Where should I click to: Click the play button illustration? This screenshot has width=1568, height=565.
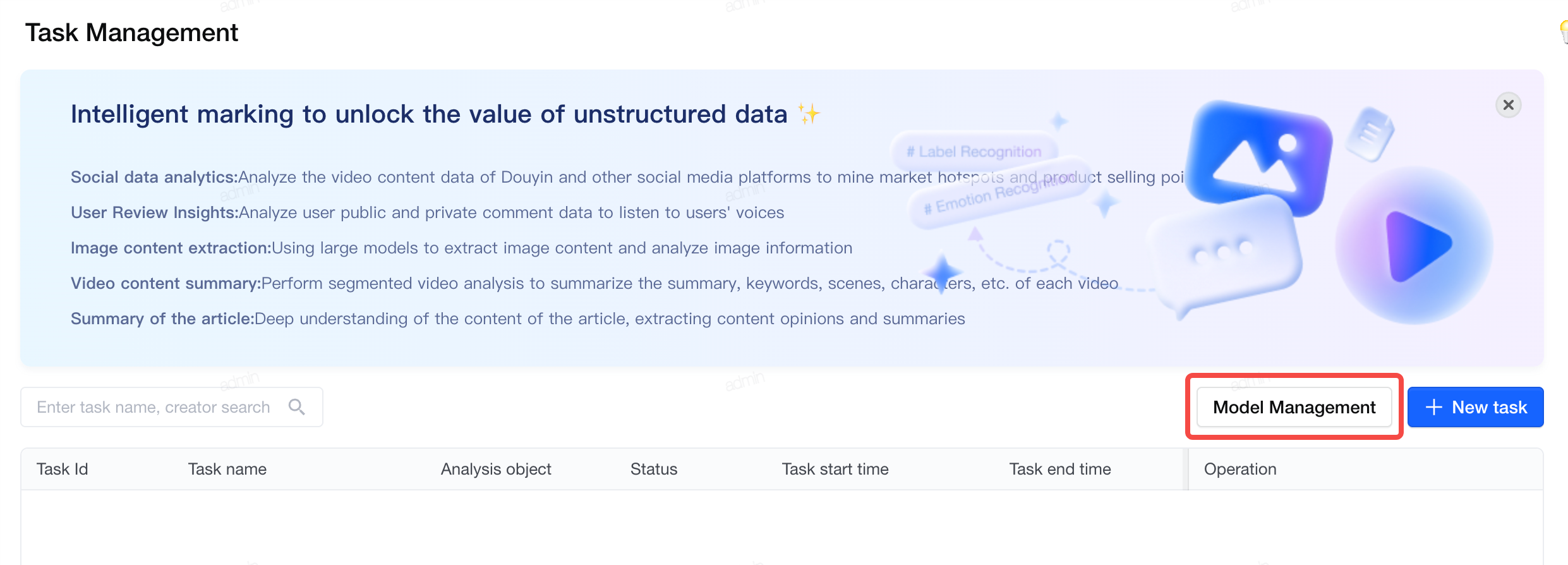[x=1414, y=245]
